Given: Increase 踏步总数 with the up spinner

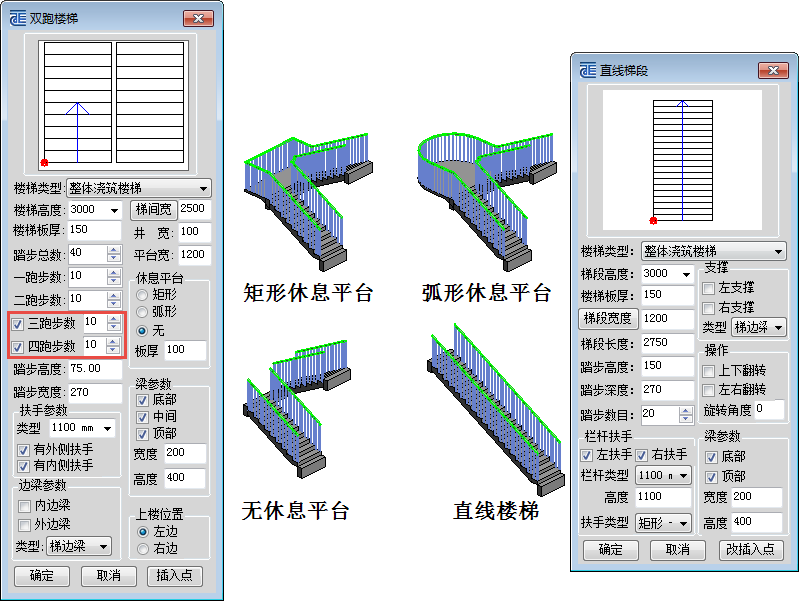Looking at the screenshot, I should click(113, 248).
